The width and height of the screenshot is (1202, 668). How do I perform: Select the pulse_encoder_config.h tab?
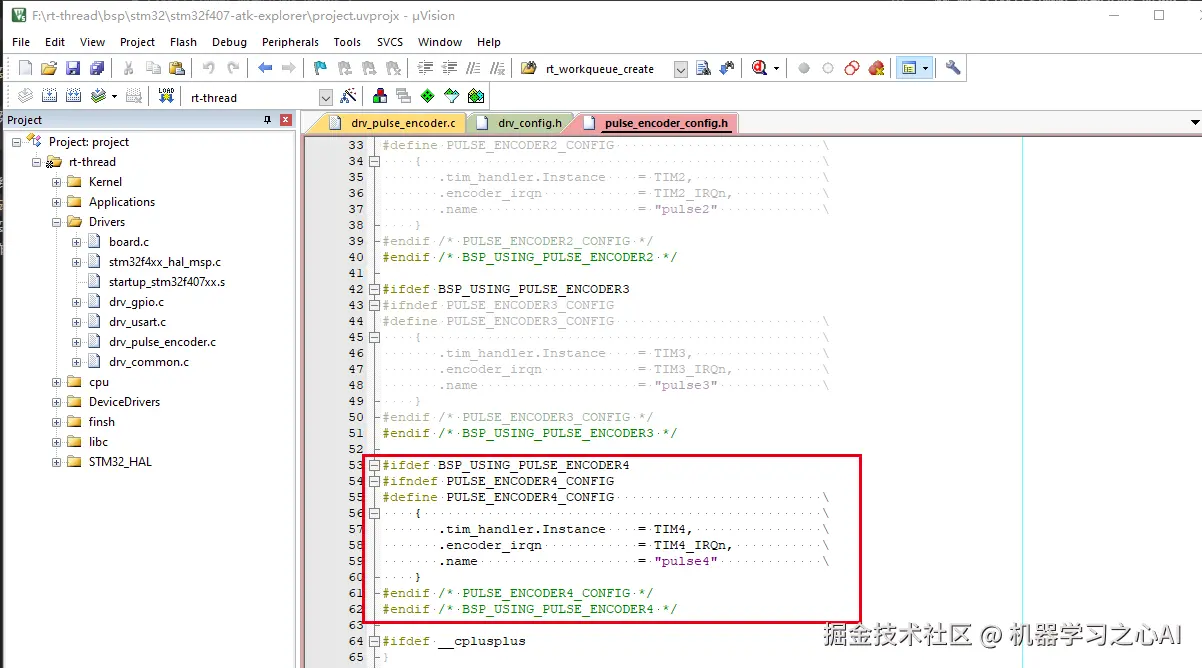coord(656,123)
